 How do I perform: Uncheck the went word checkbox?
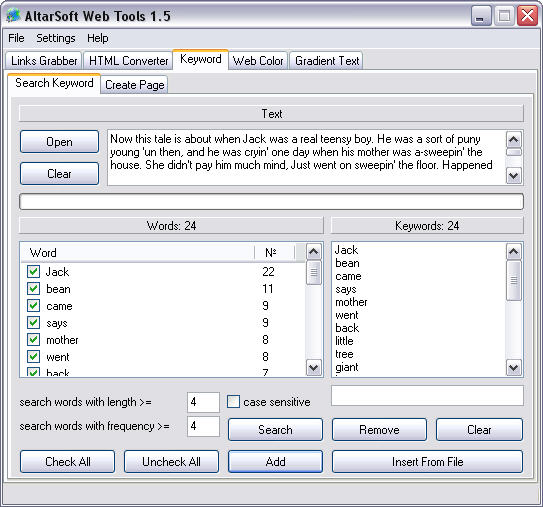click(x=33, y=356)
